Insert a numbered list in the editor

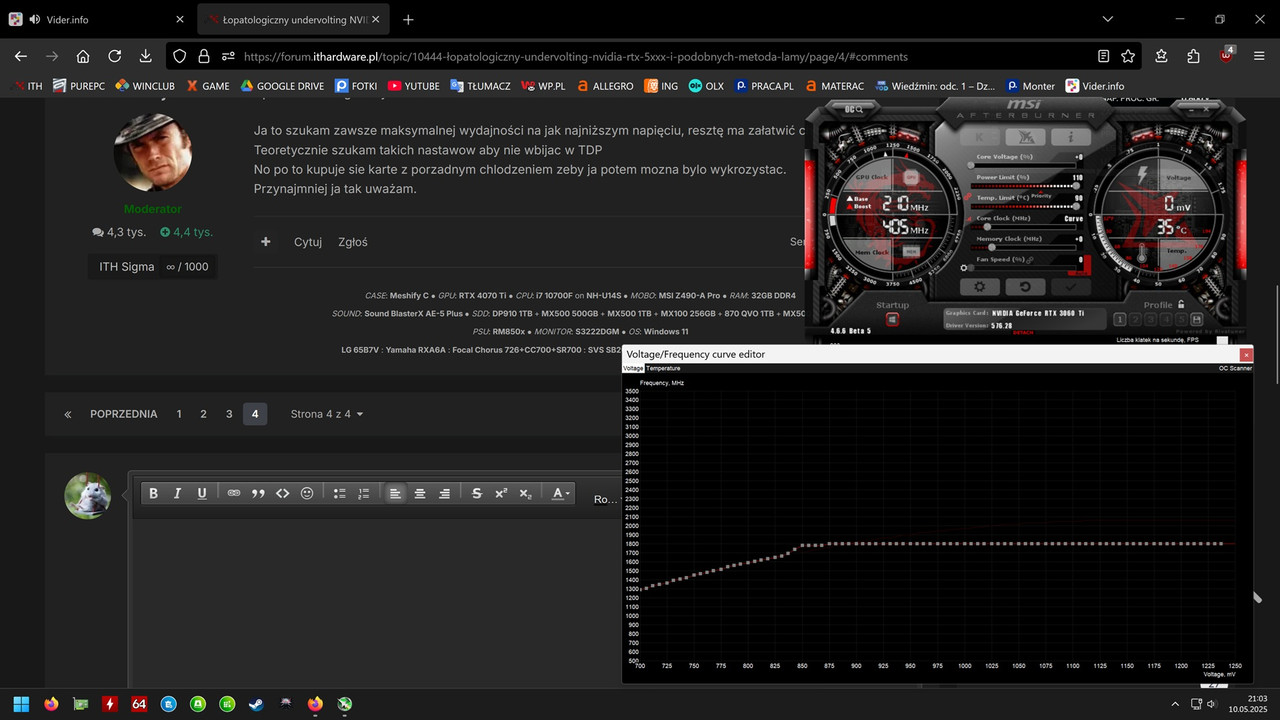(363, 493)
